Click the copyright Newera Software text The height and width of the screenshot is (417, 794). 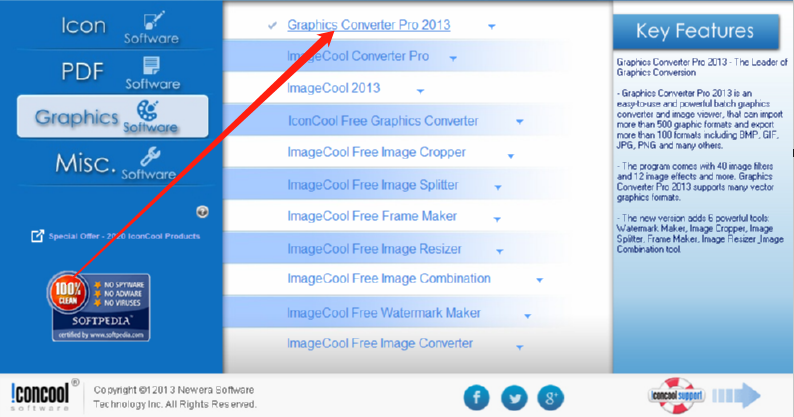(174, 397)
